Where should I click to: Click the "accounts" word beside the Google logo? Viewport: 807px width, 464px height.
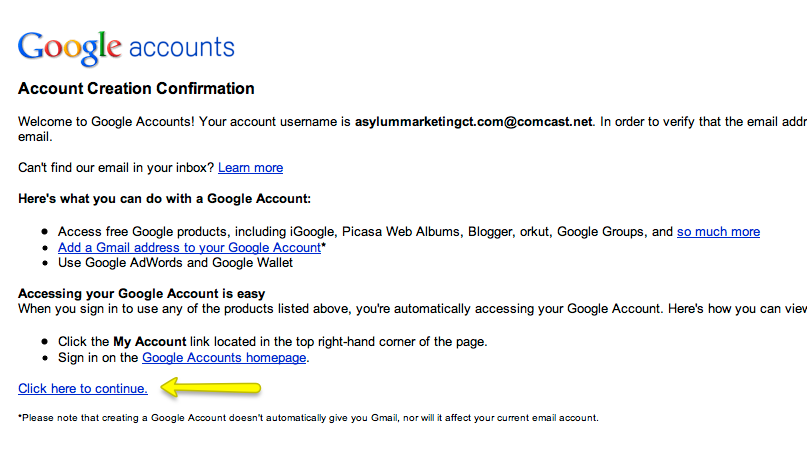[182, 47]
